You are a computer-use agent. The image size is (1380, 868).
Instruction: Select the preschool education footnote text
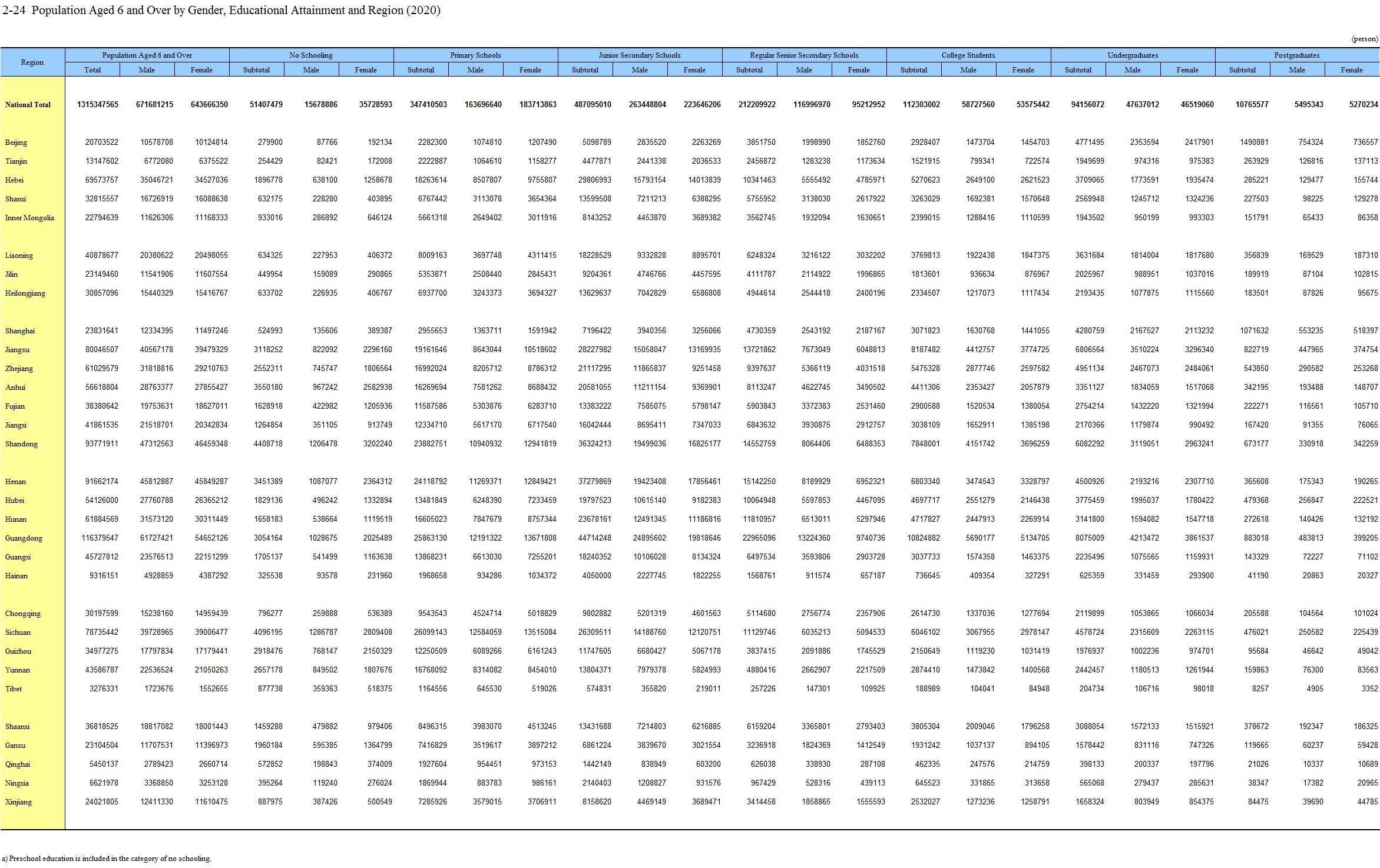[x=106, y=859]
